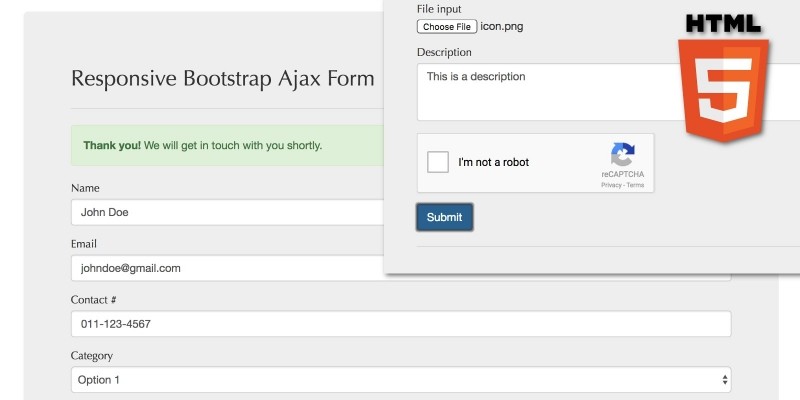Open the Category dropdown showing Option 1

400,380
